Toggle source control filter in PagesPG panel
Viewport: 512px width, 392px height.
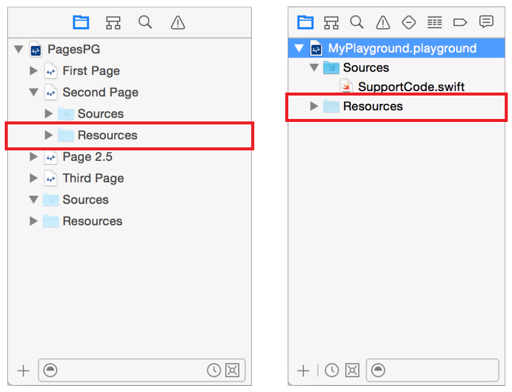(232, 370)
